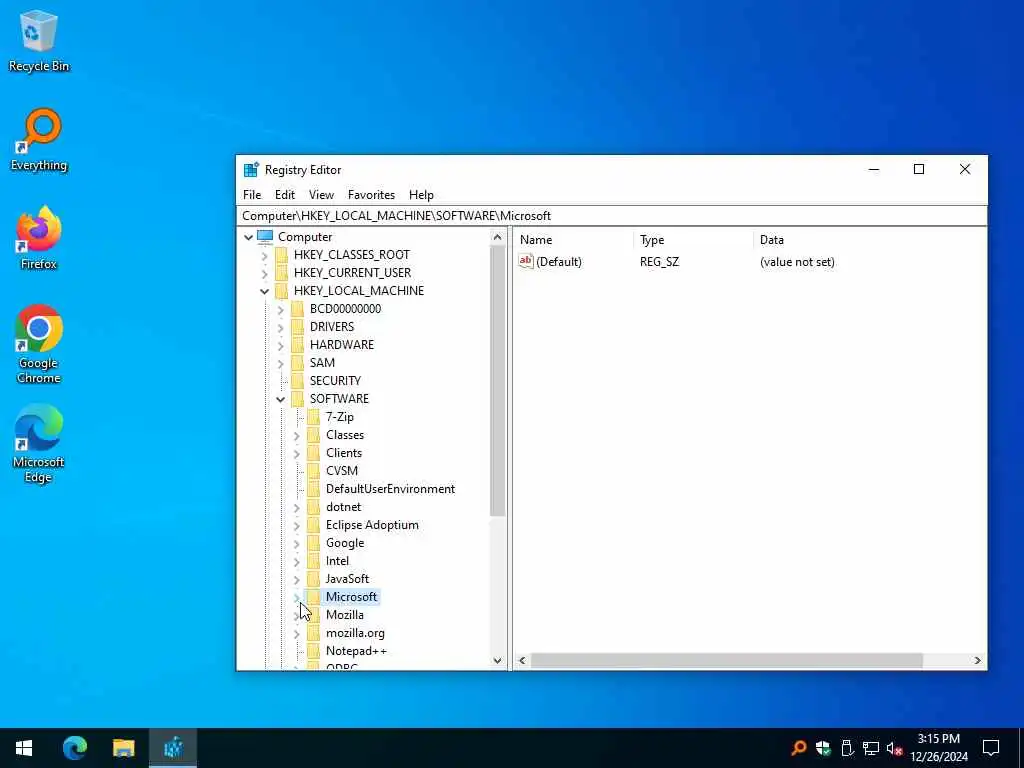This screenshot has width=1024, height=768.
Task: Click the SECURITY folder icon
Action: (x=298, y=381)
